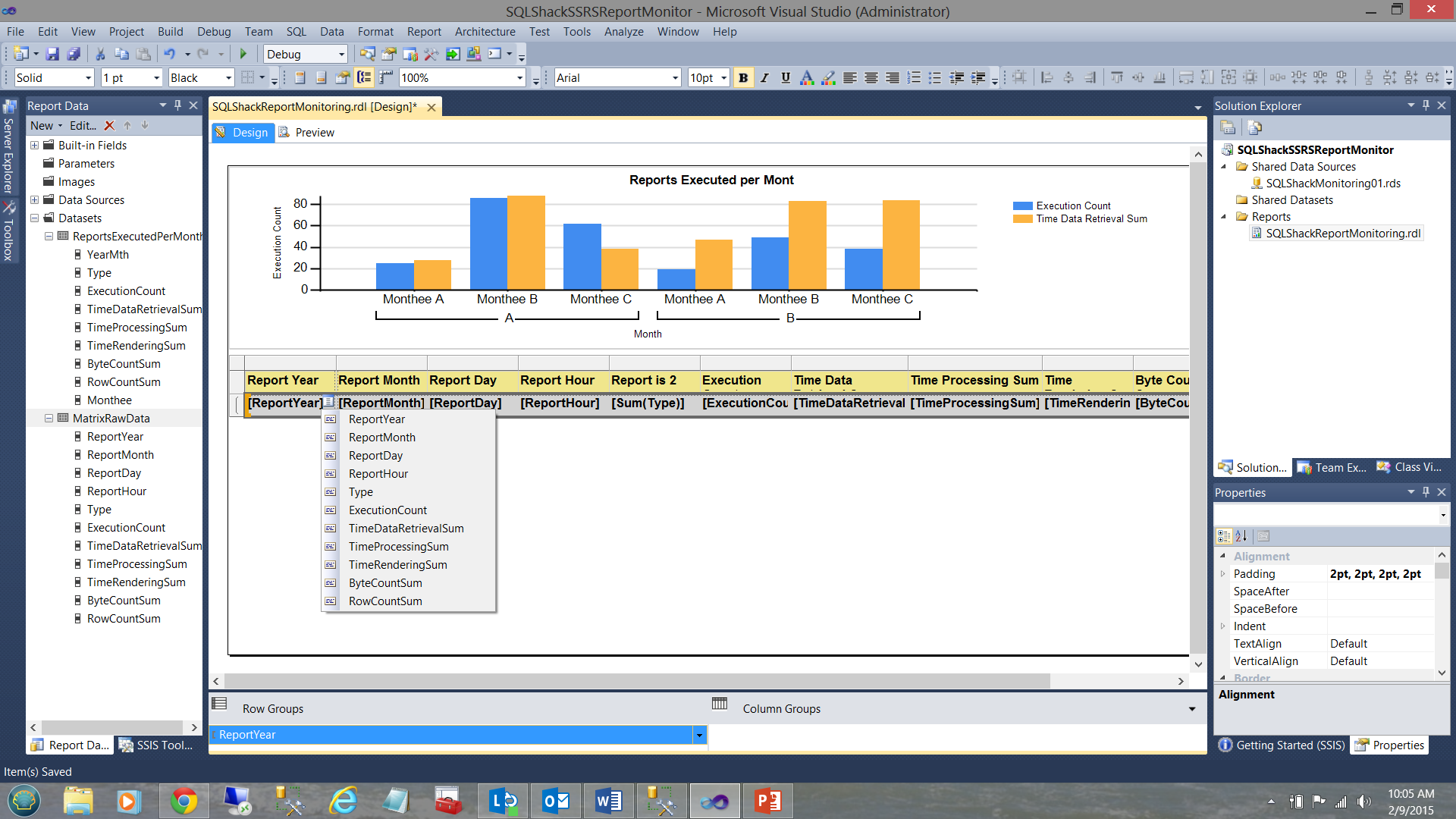Click the Cut scissors toolbar icon

point(100,54)
